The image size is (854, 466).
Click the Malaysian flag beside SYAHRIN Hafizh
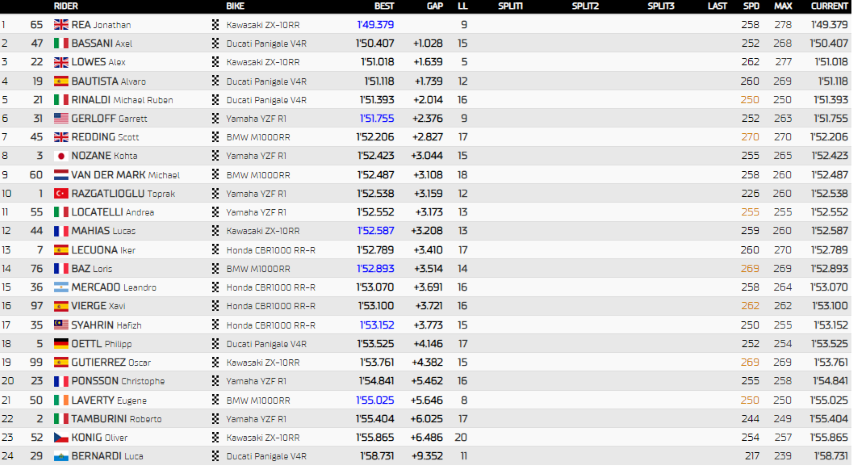pos(61,325)
